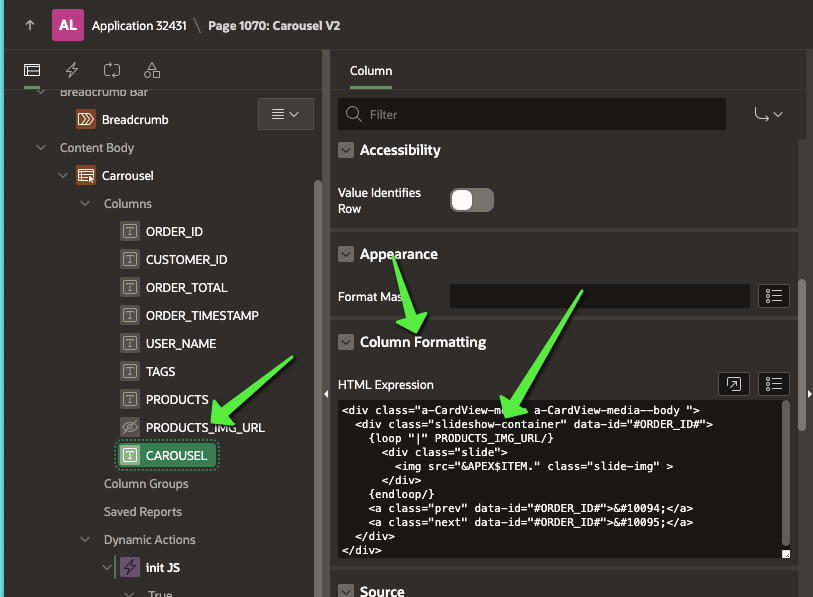Select the hidden PRODUCTS_IMG_URL column

coord(204,427)
